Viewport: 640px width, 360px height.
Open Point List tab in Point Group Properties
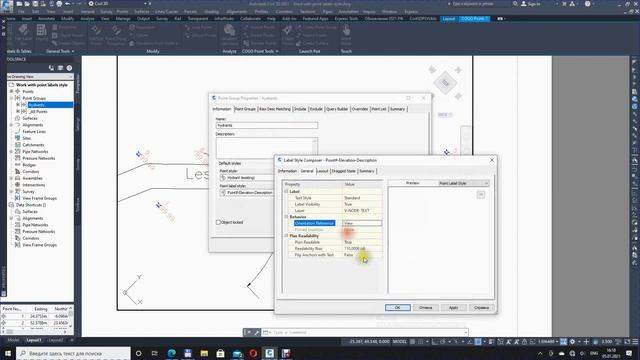coord(379,109)
